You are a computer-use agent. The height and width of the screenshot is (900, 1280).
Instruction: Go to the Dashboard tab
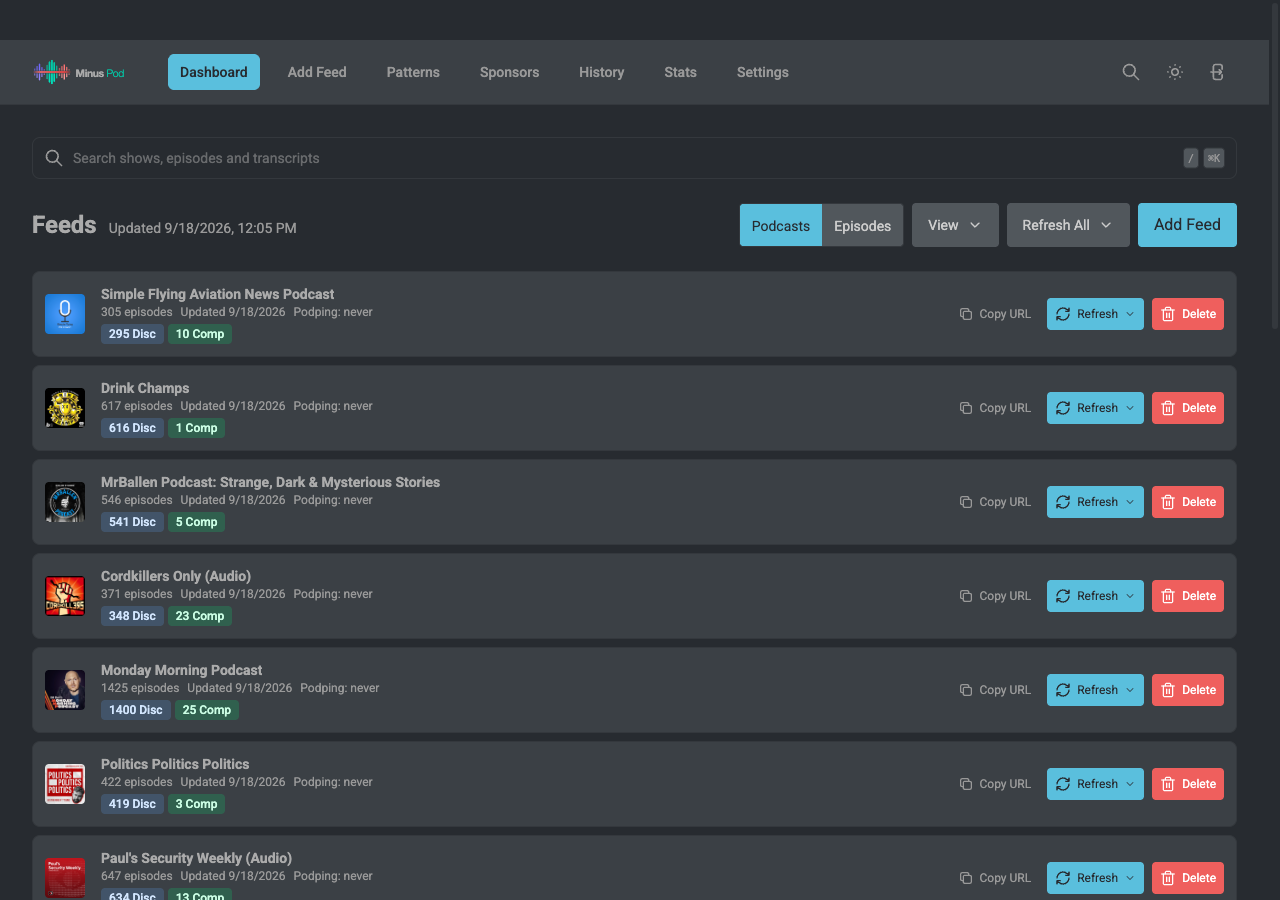coord(214,72)
